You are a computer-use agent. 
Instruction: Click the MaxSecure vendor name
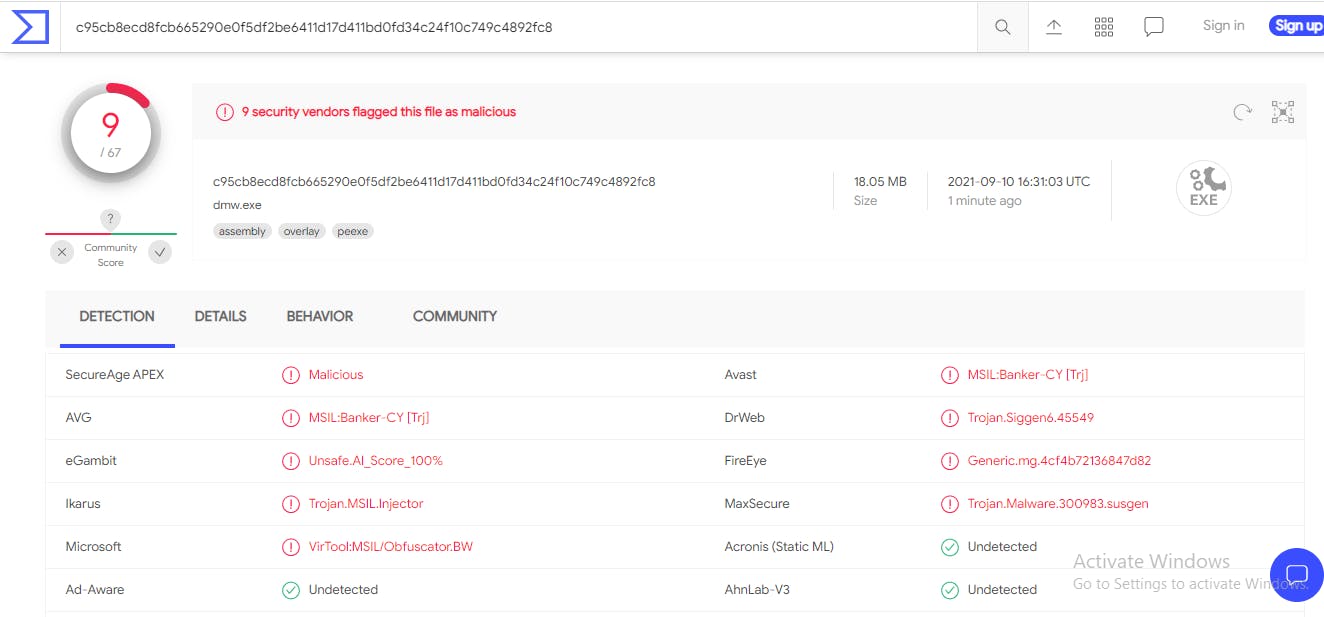point(757,504)
